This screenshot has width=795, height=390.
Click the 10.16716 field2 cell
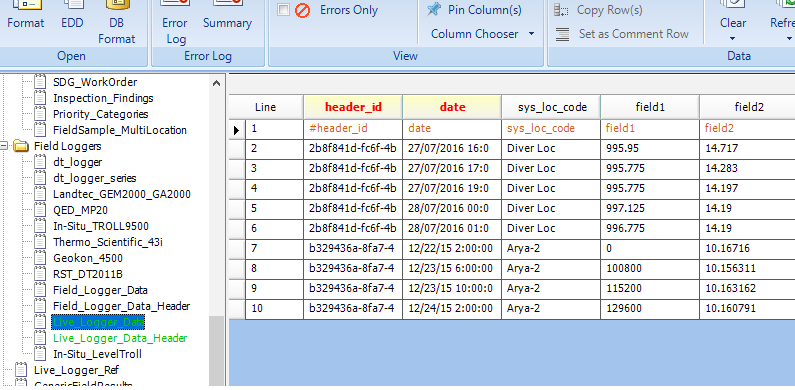point(747,249)
